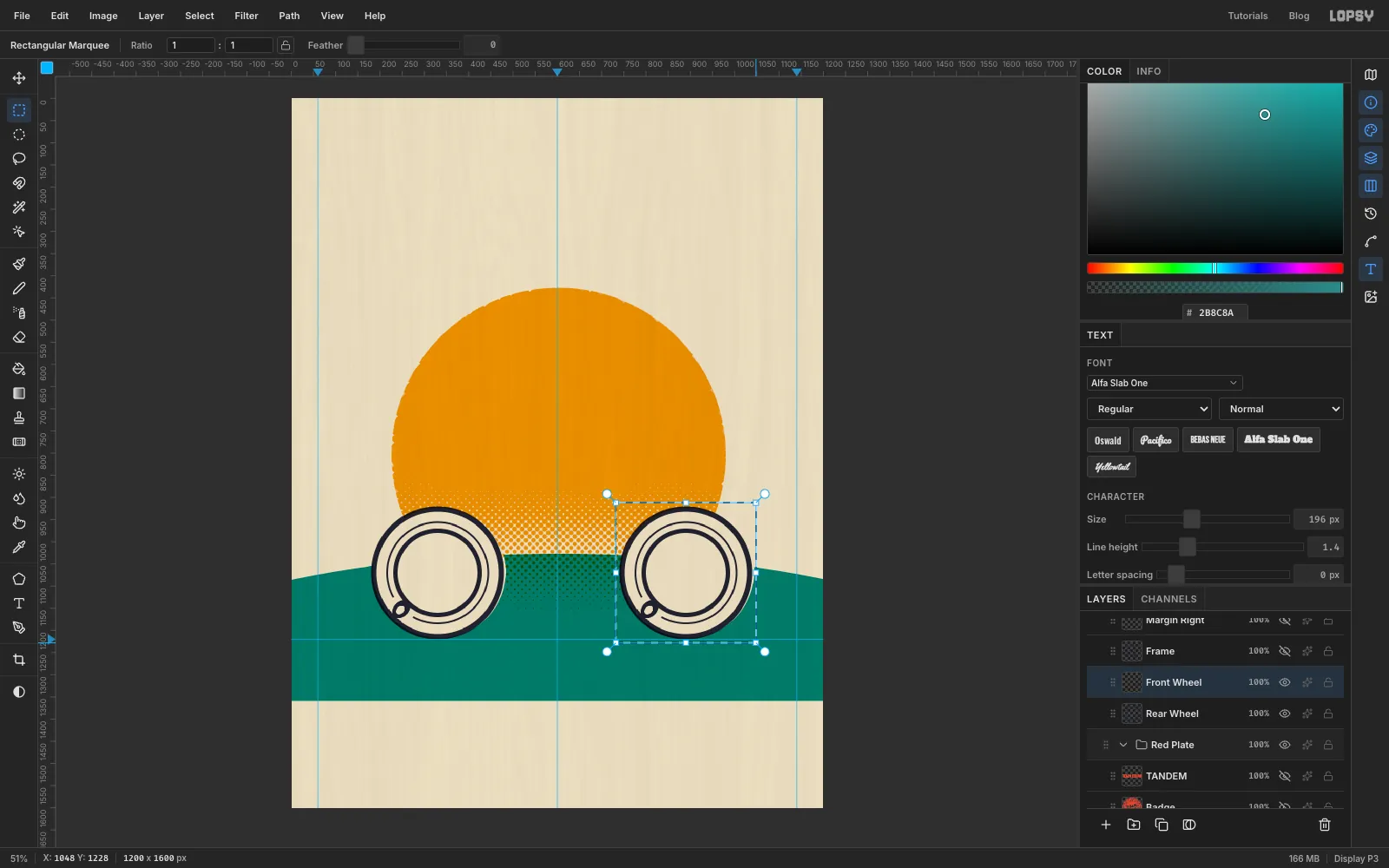Create a new layer group
Viewport: 1389px width, 868px height.
pos(1134,825)
